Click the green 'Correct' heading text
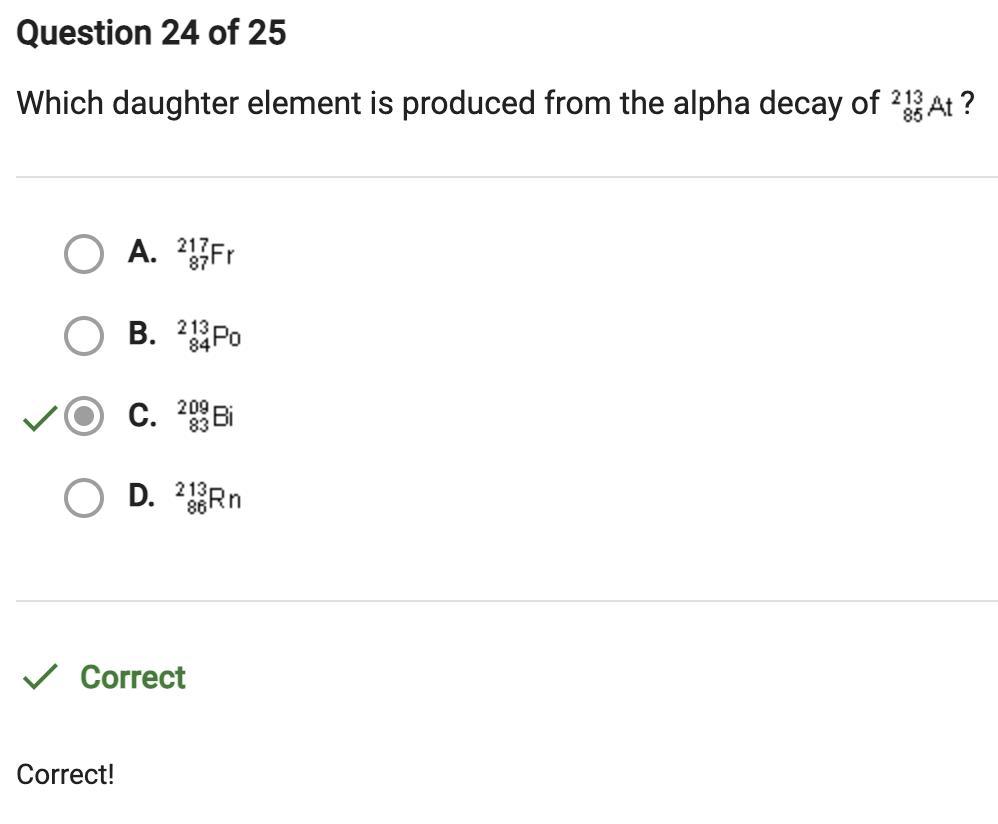998x824 pixels. [133, 677]
